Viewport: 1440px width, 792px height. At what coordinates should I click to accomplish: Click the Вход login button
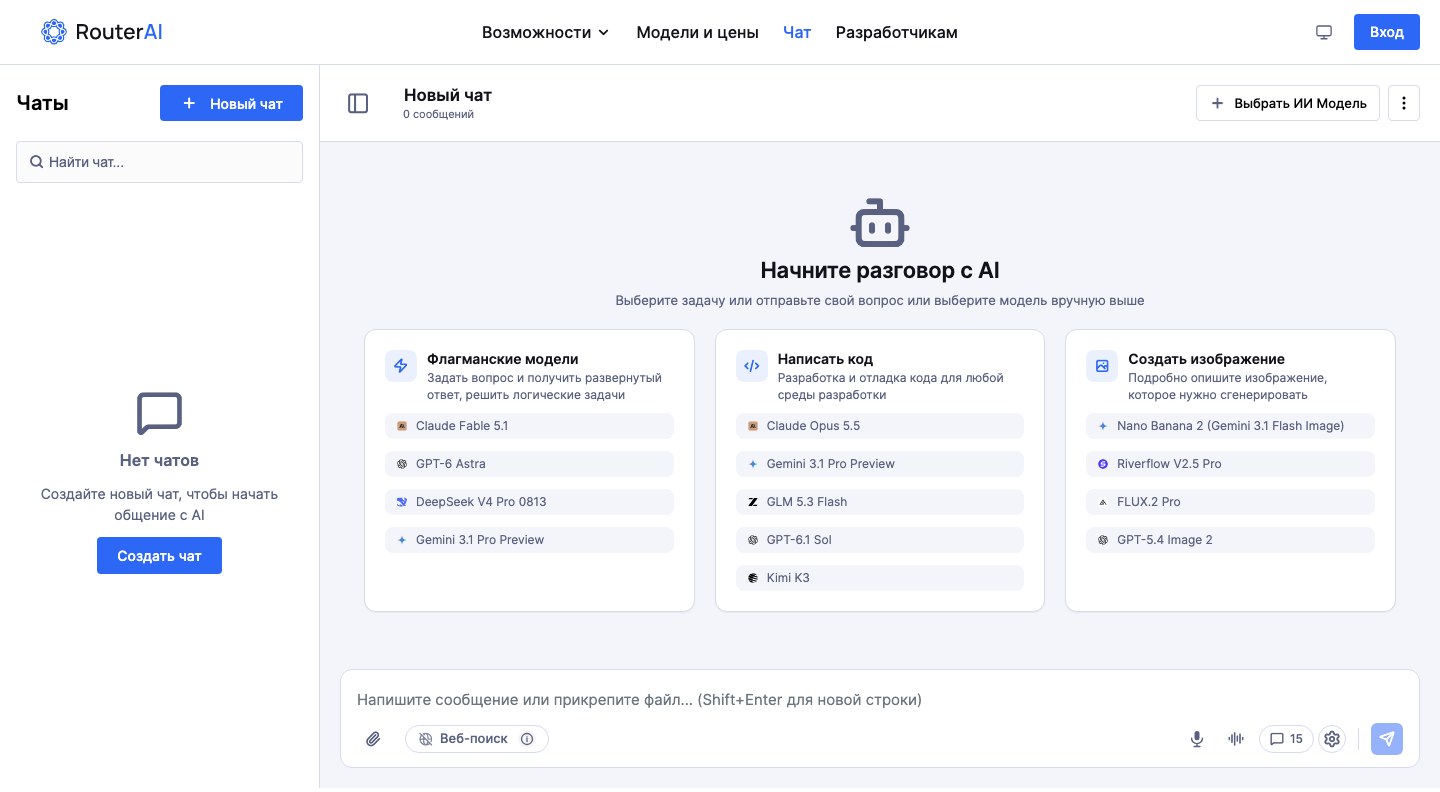point(1386,32)
